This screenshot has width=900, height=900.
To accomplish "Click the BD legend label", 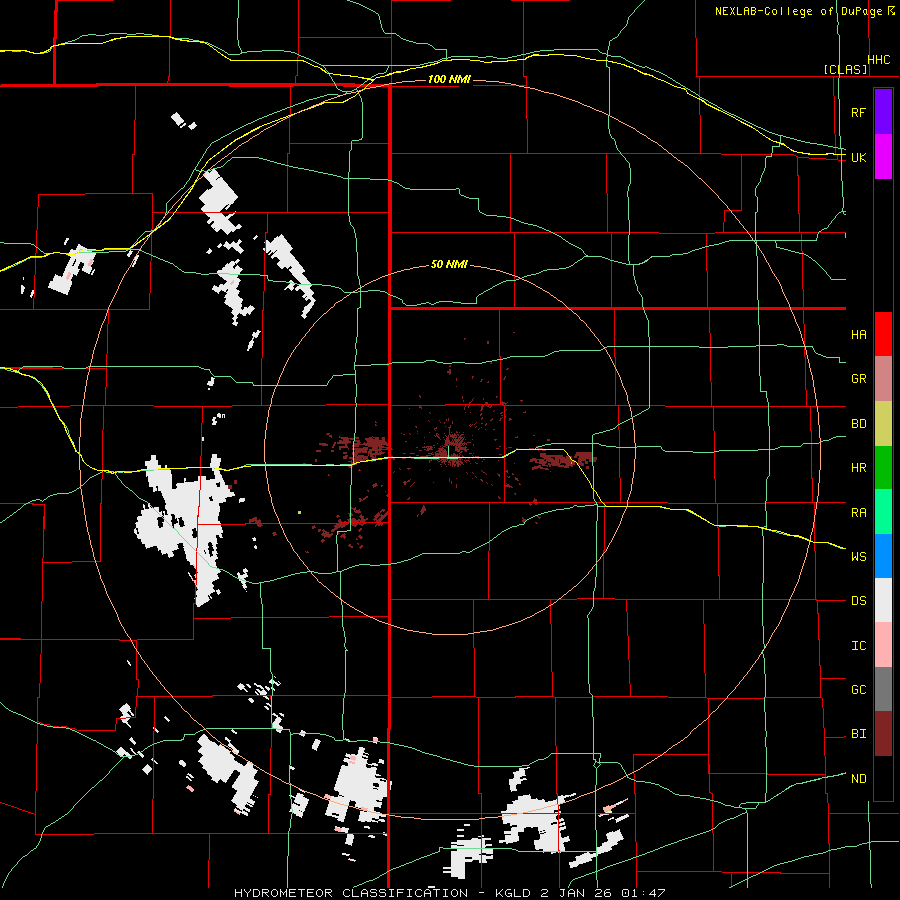I will point(859,424).
